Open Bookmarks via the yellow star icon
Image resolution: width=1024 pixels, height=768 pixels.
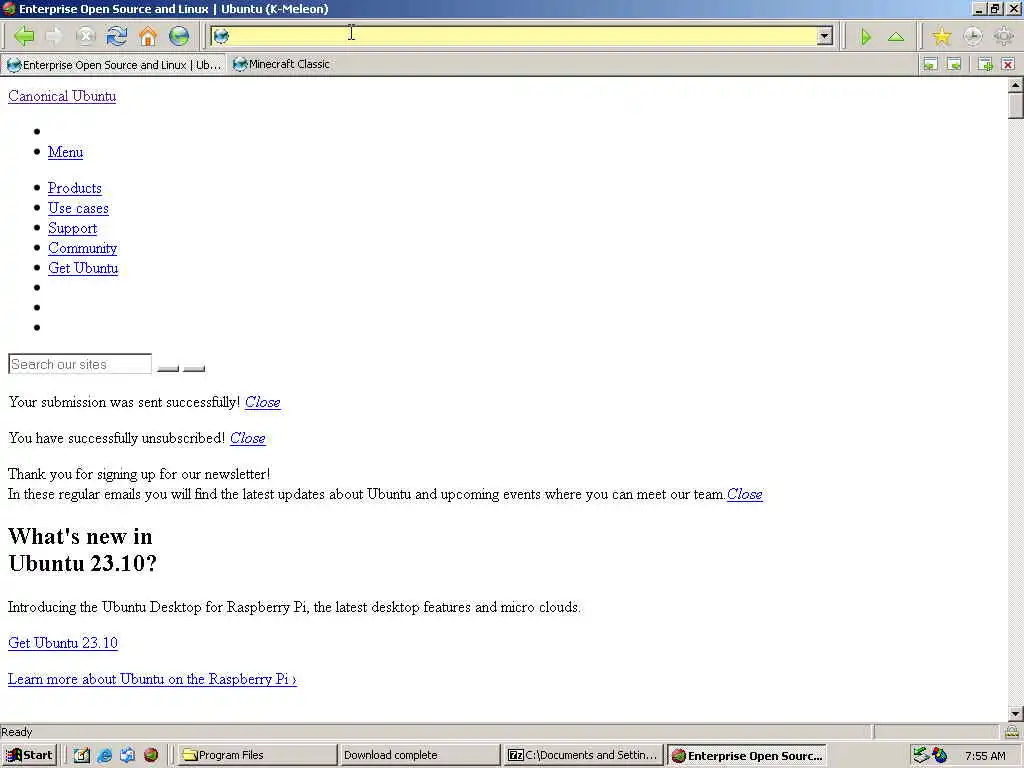941,36
